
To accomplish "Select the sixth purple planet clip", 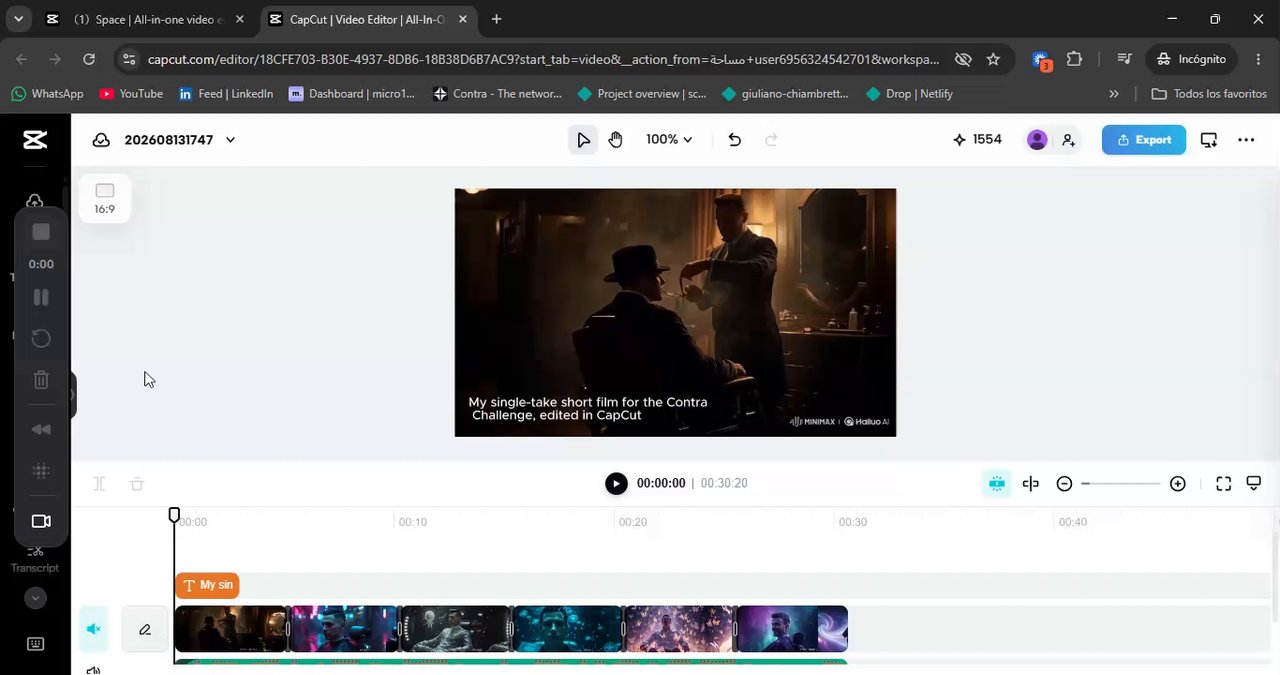I will pos(792,629).
